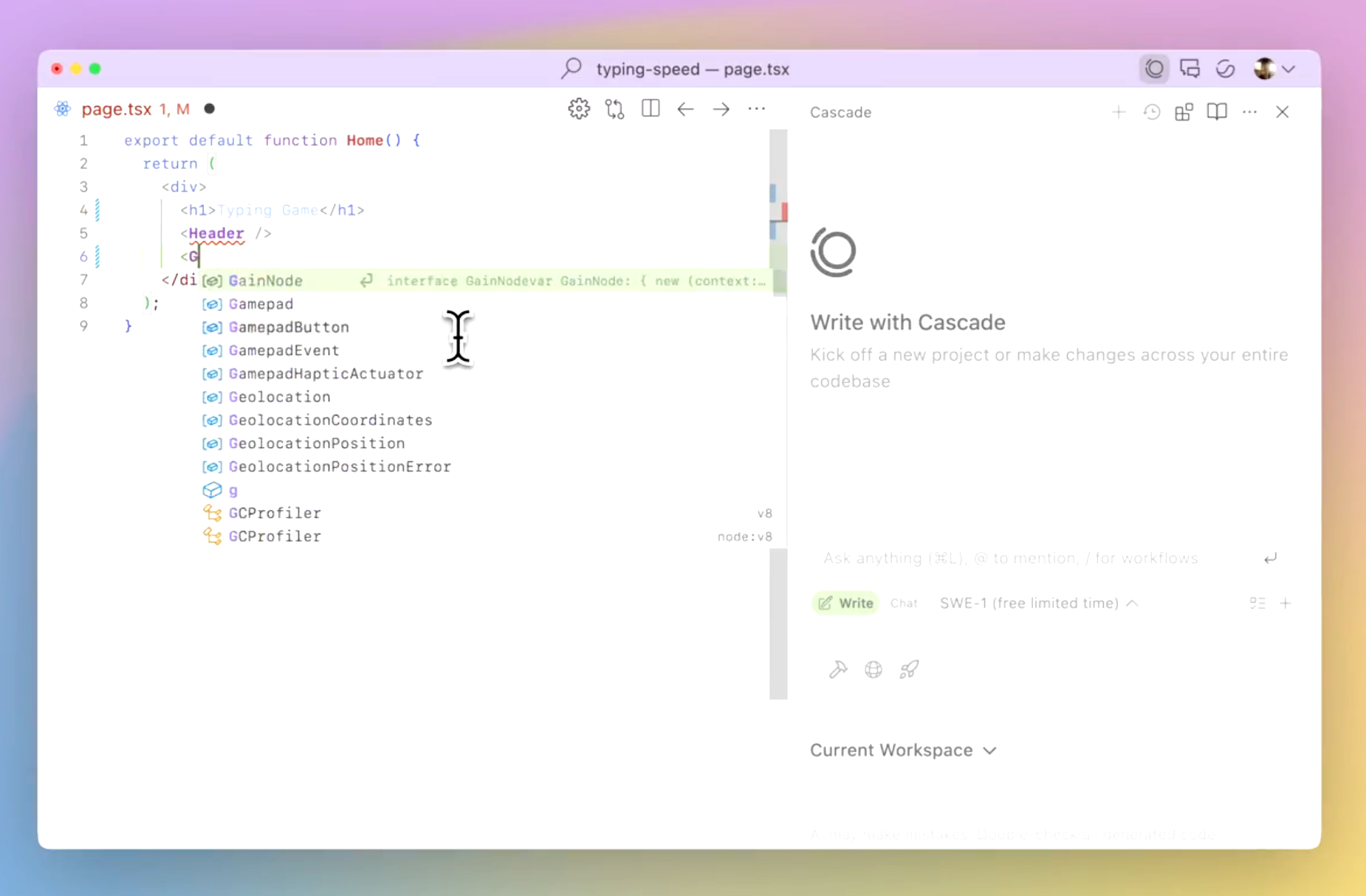This screenshot has height=896, width=1366.
Task: Select GamepadButton from autocomplete list
Action: (x=289, y=327)
